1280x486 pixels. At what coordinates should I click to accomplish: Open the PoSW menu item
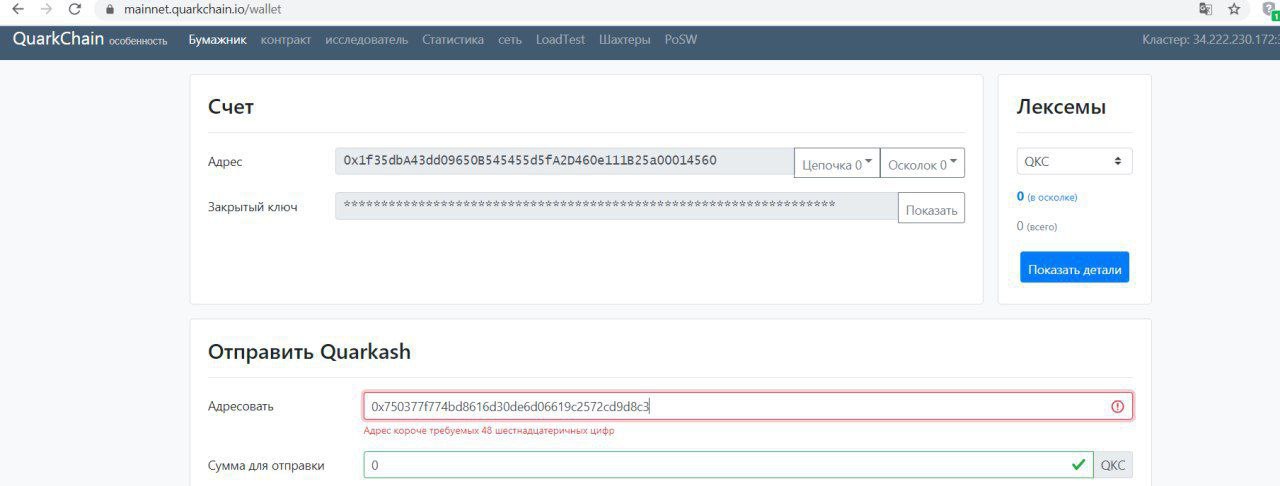[681, 40]
